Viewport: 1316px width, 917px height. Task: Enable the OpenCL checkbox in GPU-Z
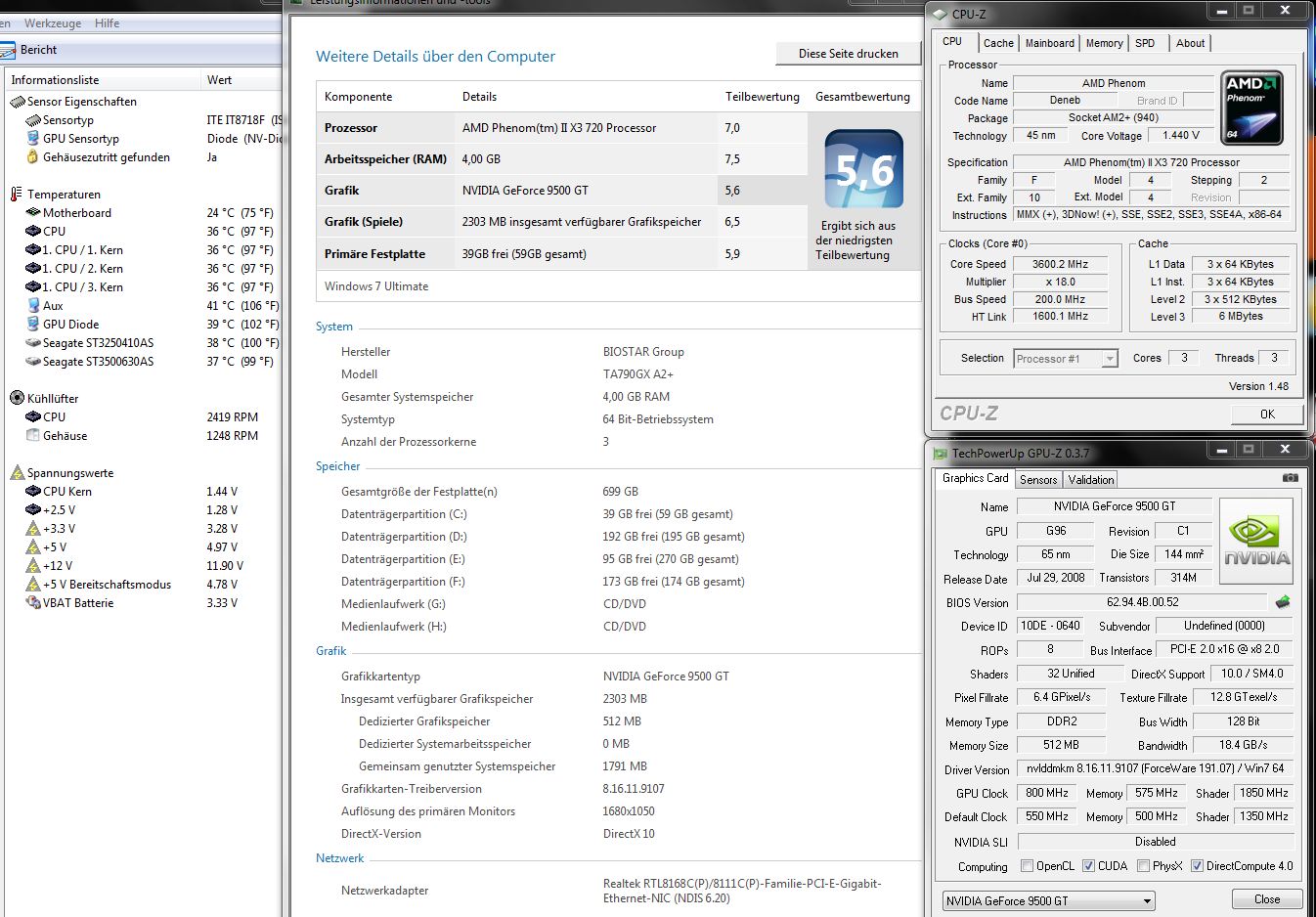point(1027,866)
